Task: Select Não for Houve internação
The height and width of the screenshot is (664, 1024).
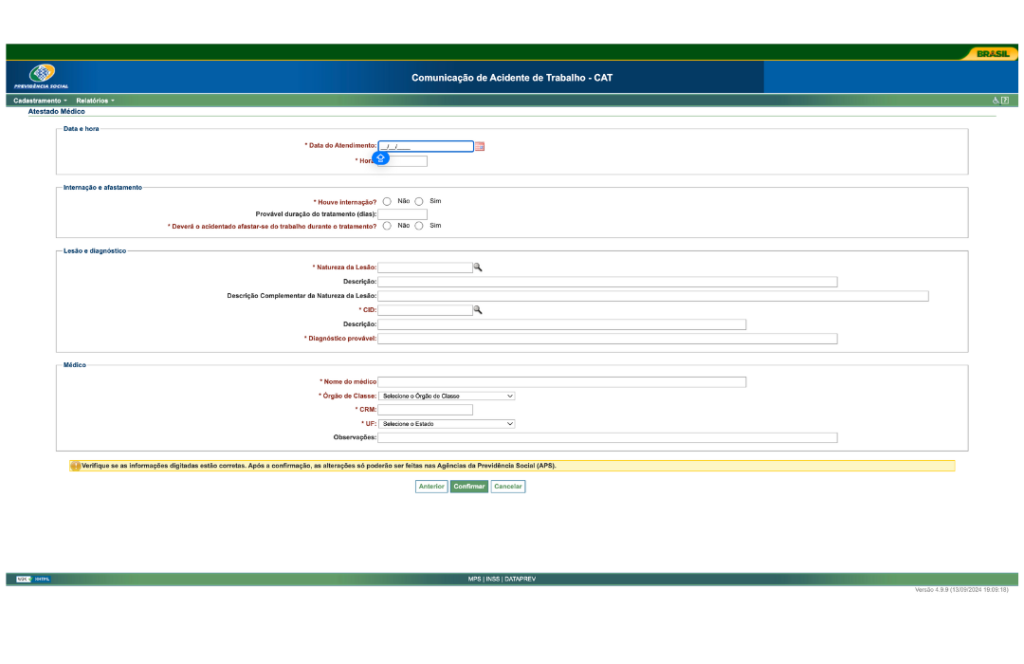Action: click(x=387, y=201)
